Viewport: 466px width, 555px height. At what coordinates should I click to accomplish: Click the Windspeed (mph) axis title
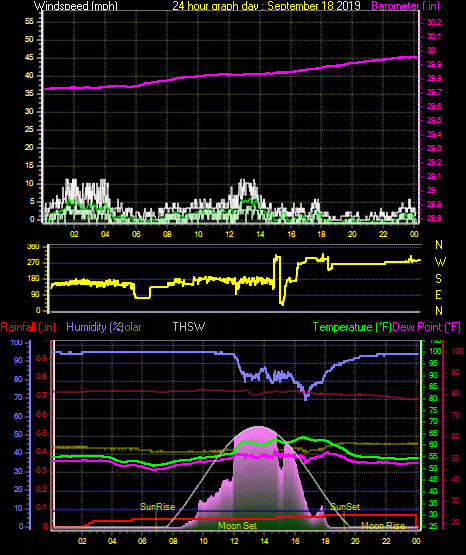coord(76,6)
